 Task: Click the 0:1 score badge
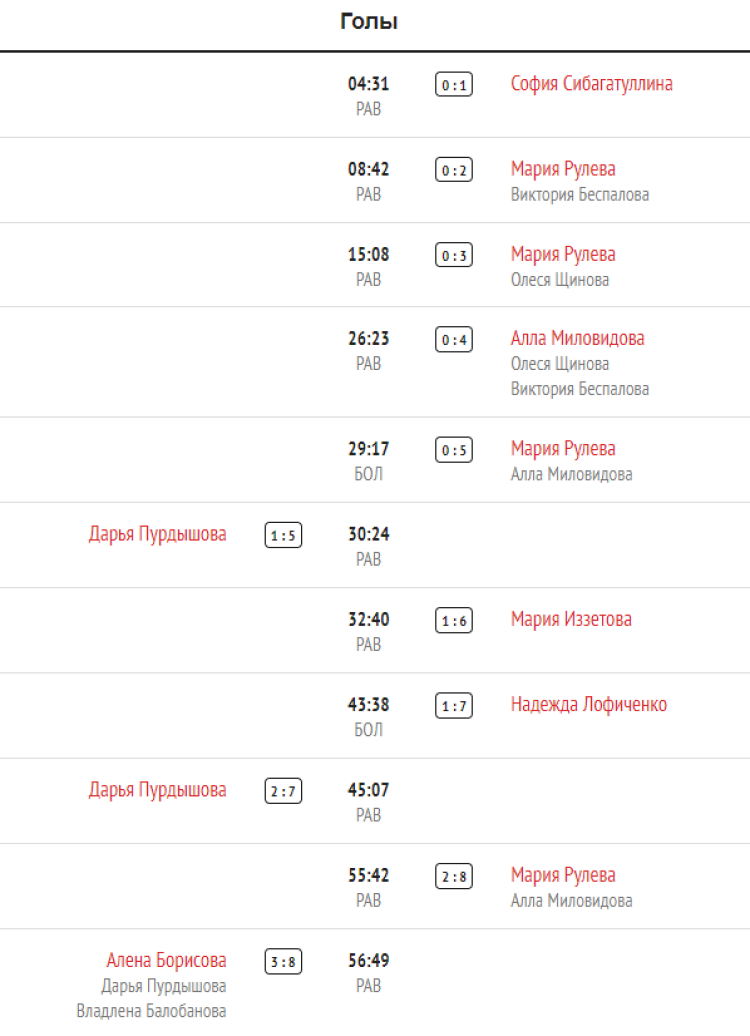coord(454,85)
